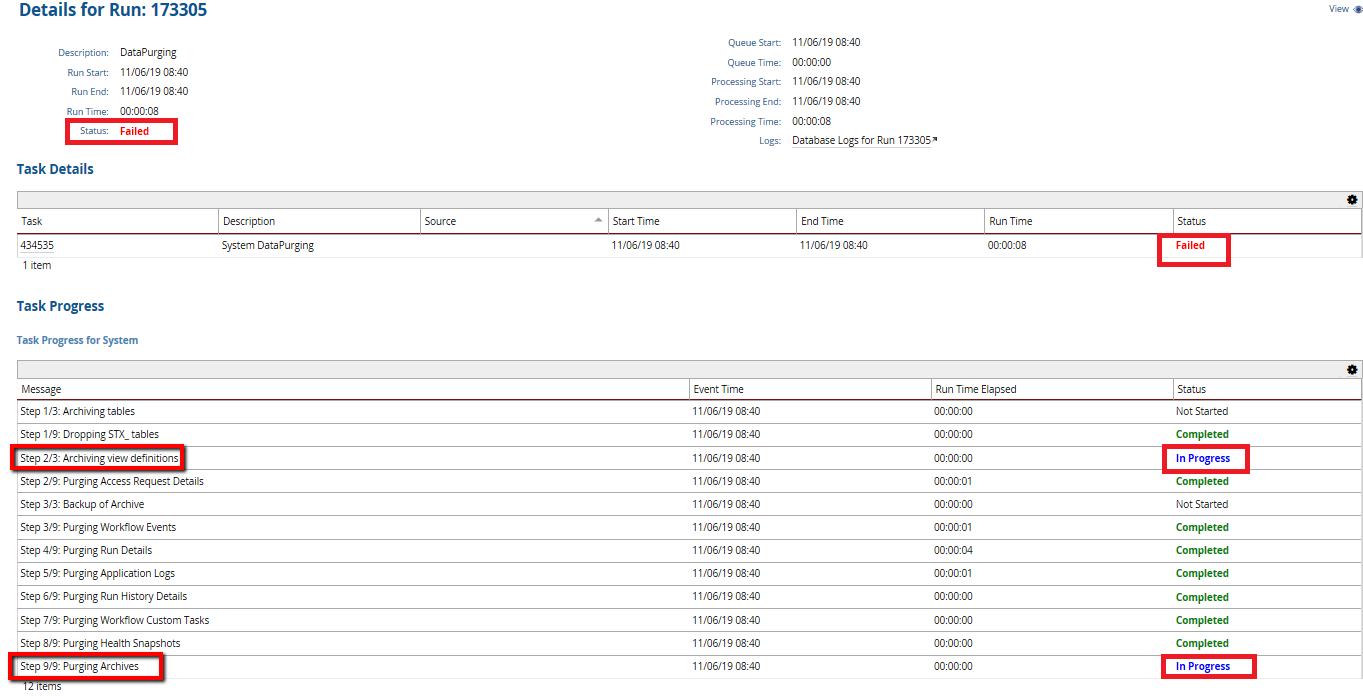Select the Backup of Archive step
This screenshot has height=696, width=1363.
[82, 504]
